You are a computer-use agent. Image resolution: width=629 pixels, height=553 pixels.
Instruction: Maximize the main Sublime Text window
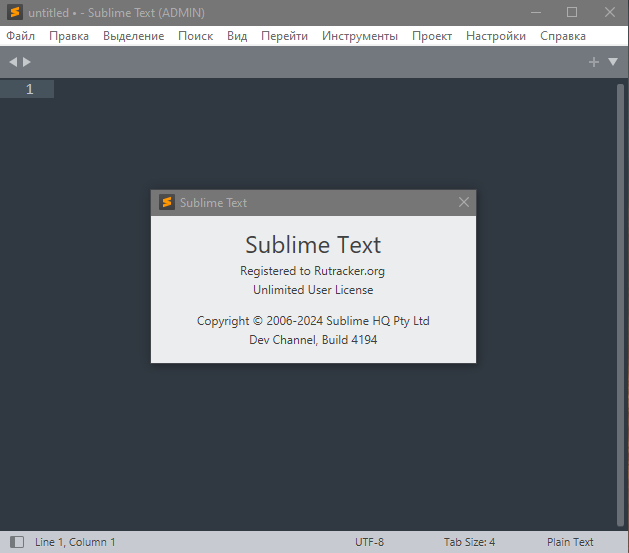572,12
